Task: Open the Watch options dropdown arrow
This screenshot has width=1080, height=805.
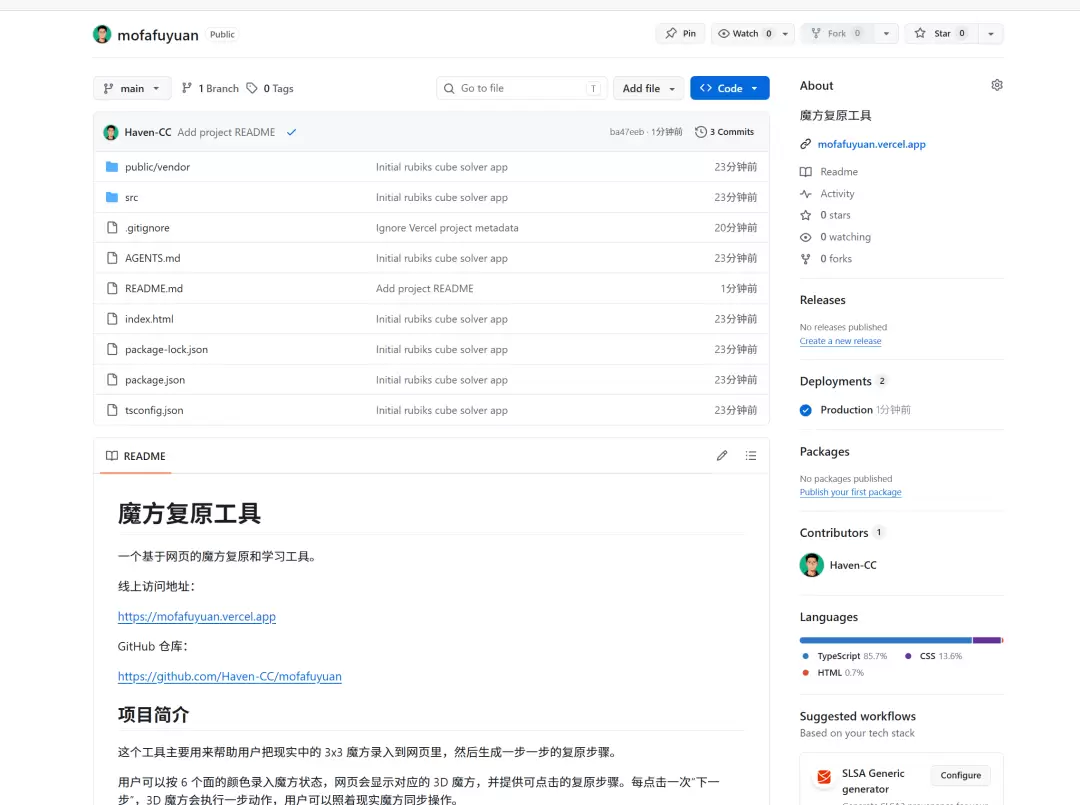Action: [x=785, y=33]
